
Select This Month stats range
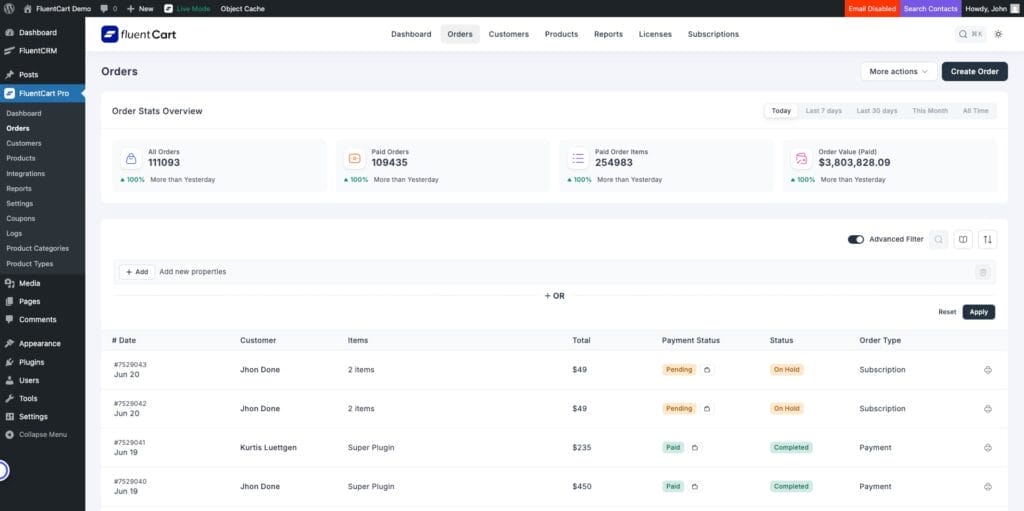(930, 111)
